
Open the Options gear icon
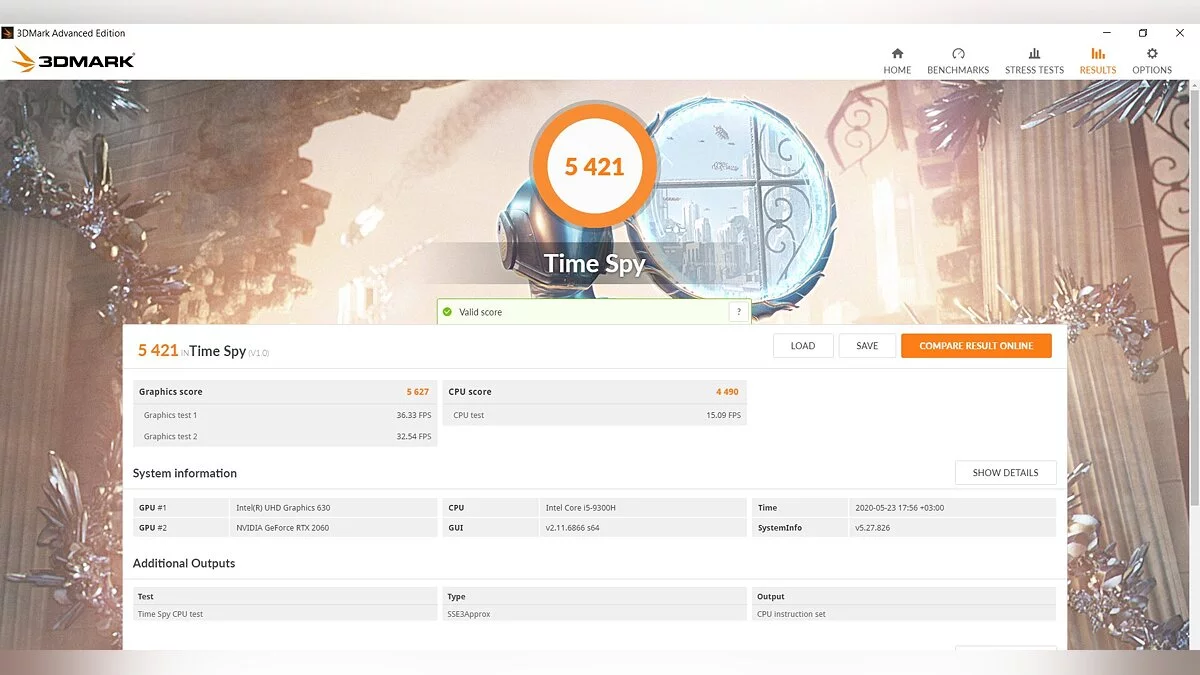[x=1152, y=53]
